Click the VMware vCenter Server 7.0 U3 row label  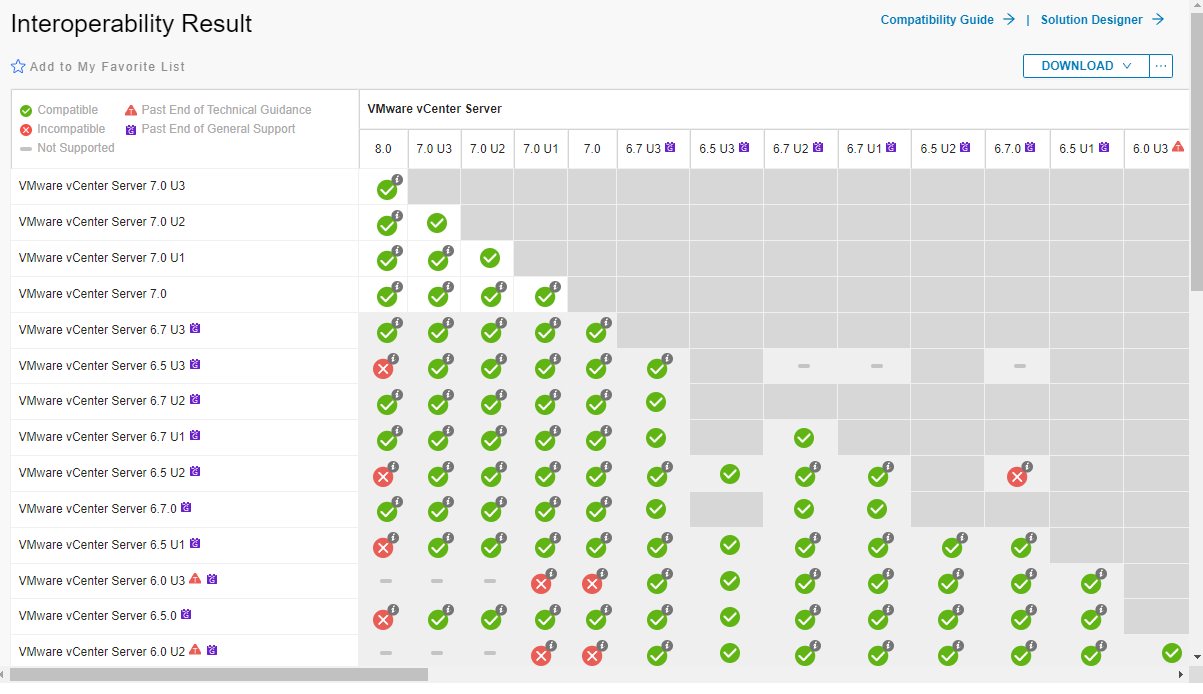[x=102, y=186]
